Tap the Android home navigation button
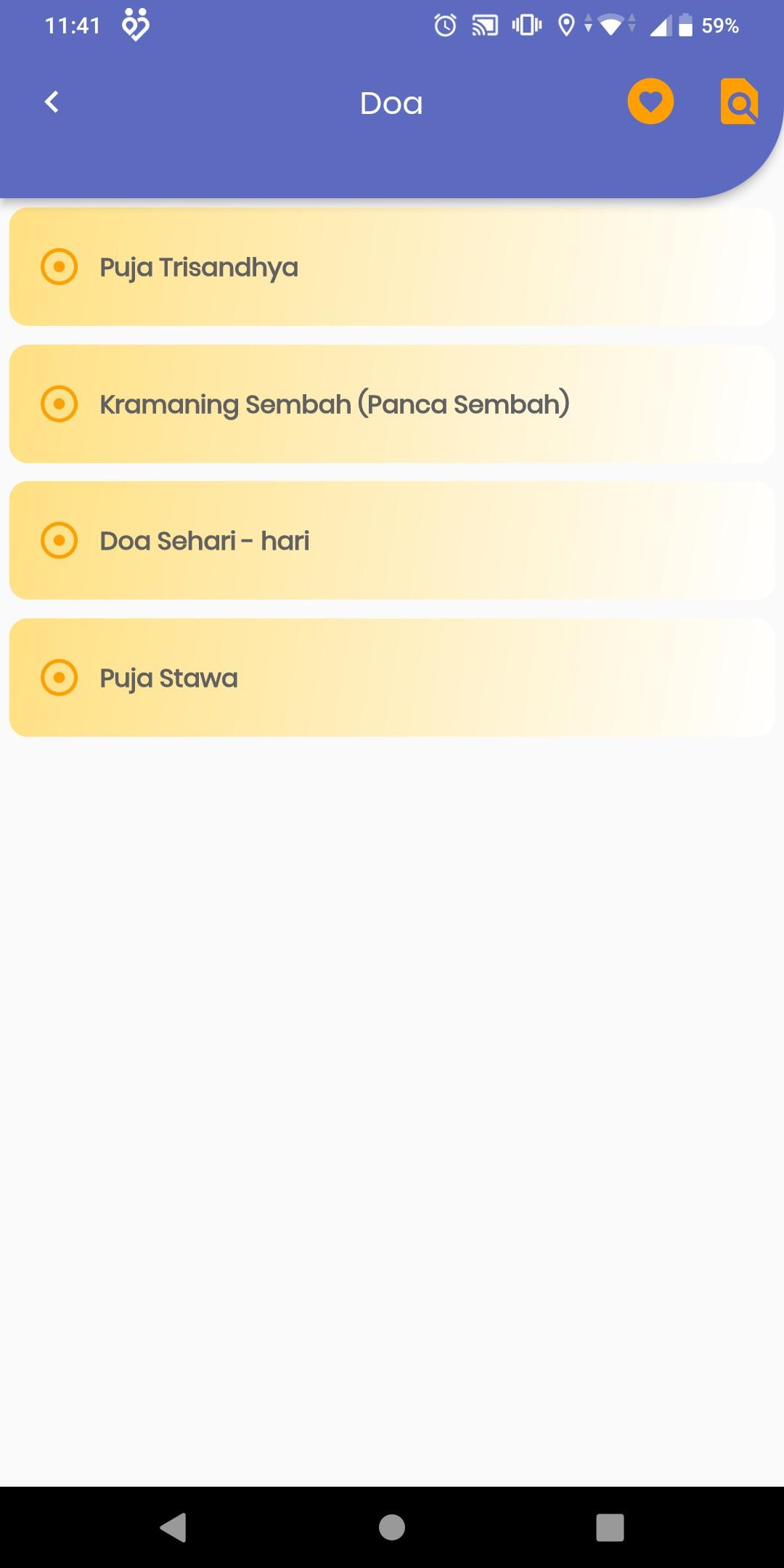The image size is (784, 1568). 392,1527
